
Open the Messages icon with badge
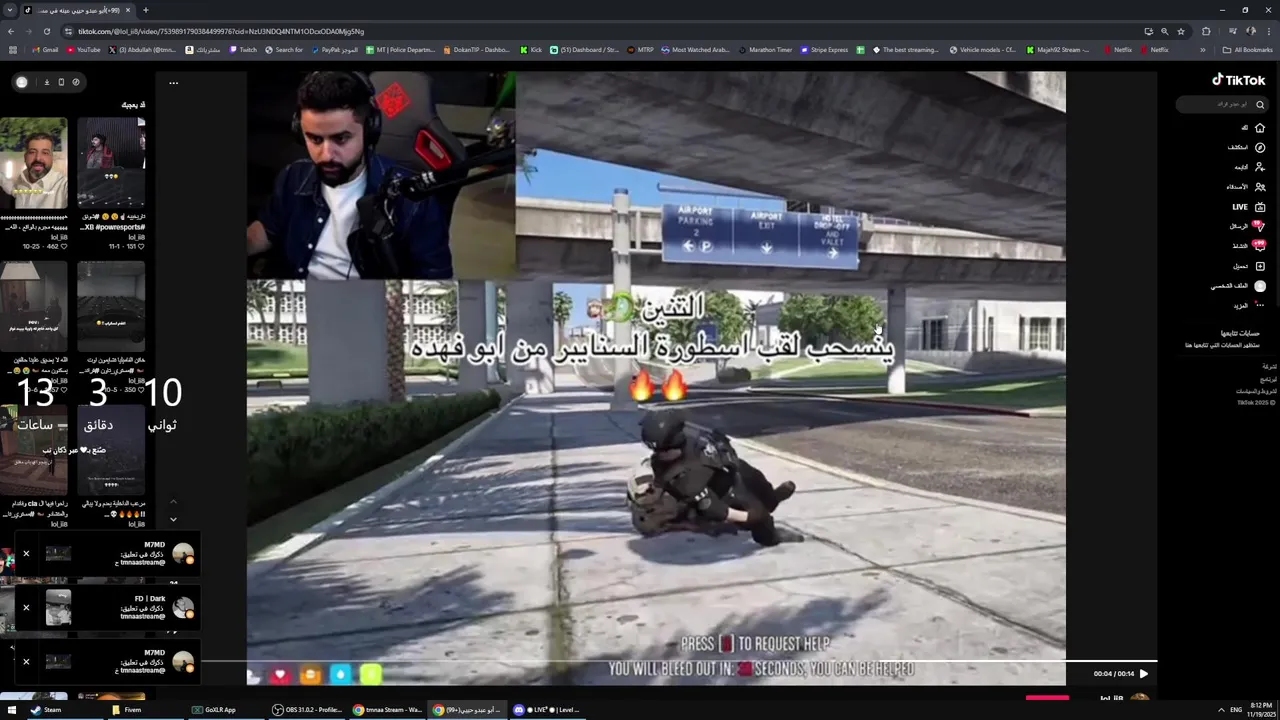tap(1259, 226)
